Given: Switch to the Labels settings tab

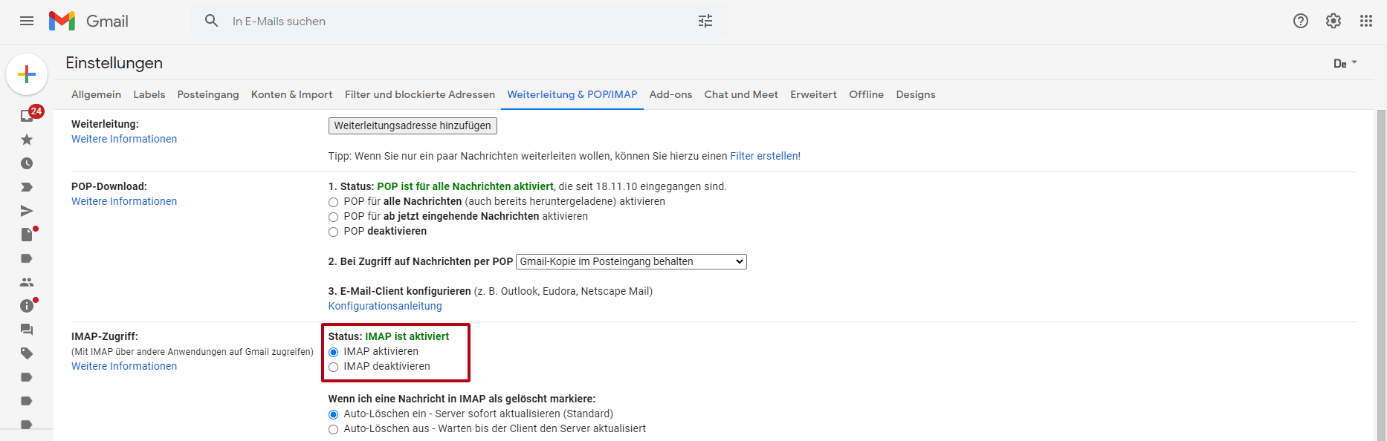Looking at the screenshot, I should [149, 95].
